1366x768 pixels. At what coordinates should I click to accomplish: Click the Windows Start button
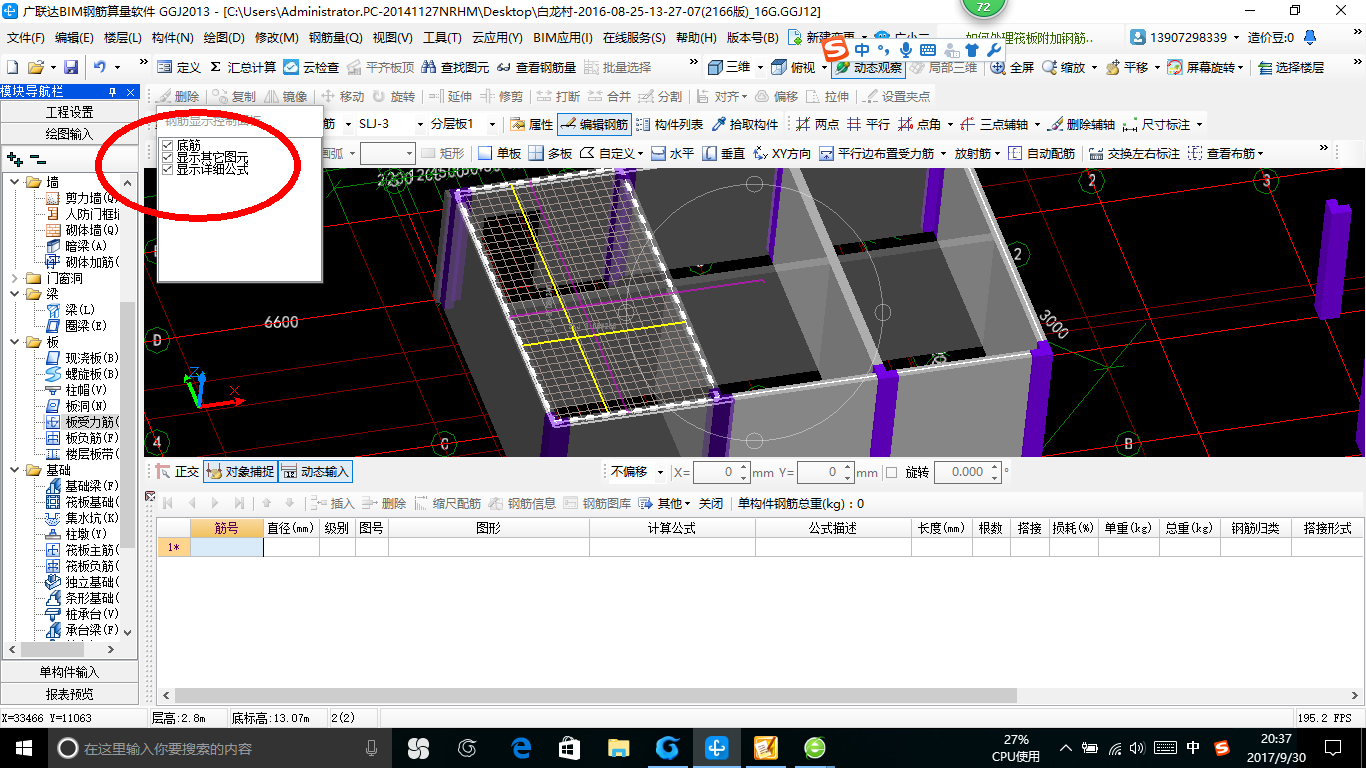coord(23,747)
